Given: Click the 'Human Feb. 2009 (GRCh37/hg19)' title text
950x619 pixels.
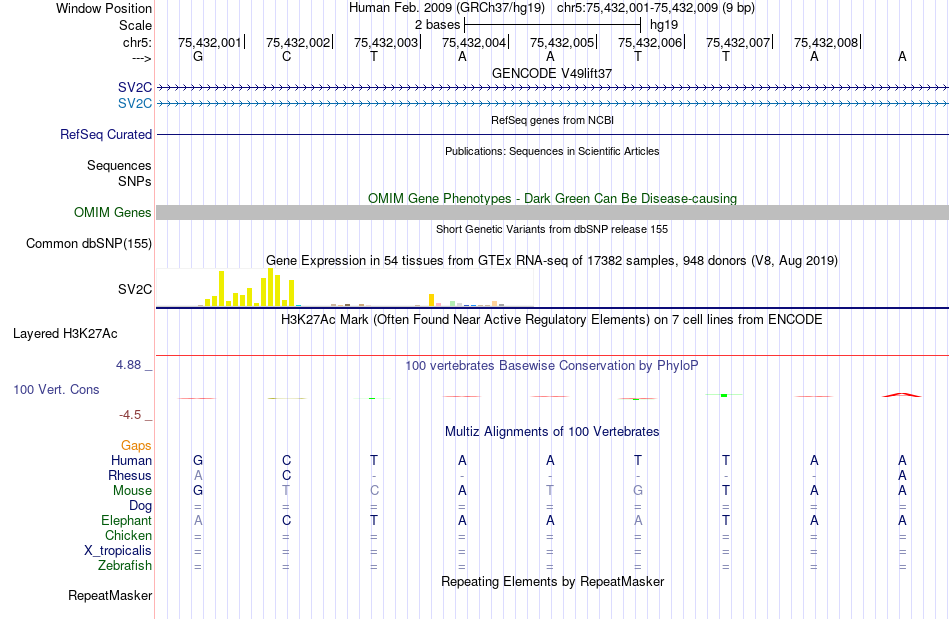Looking at the screenshot, I should (x=447, y=8).
